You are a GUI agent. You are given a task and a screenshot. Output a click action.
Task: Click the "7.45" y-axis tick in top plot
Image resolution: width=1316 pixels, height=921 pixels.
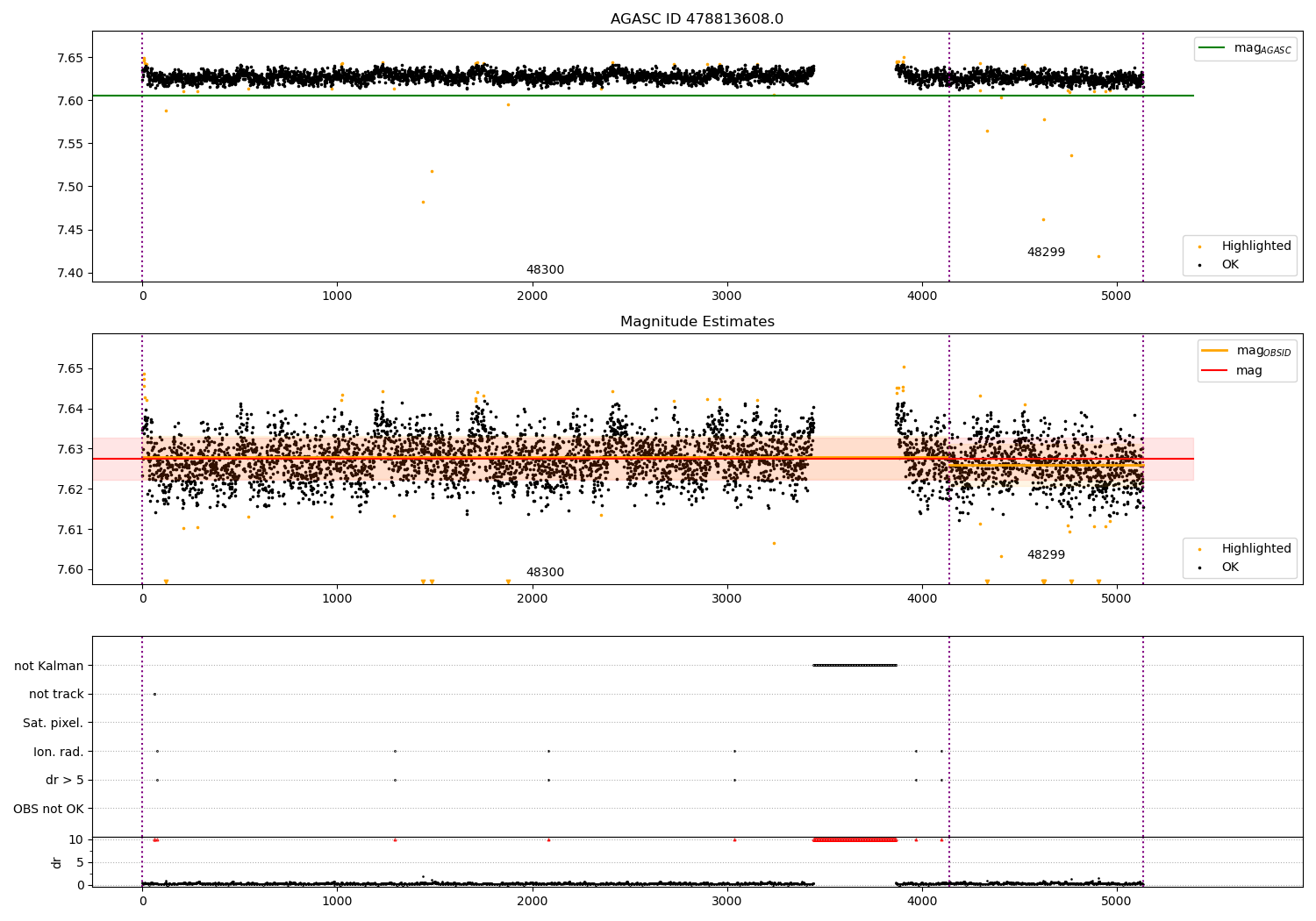click(70, 231)
